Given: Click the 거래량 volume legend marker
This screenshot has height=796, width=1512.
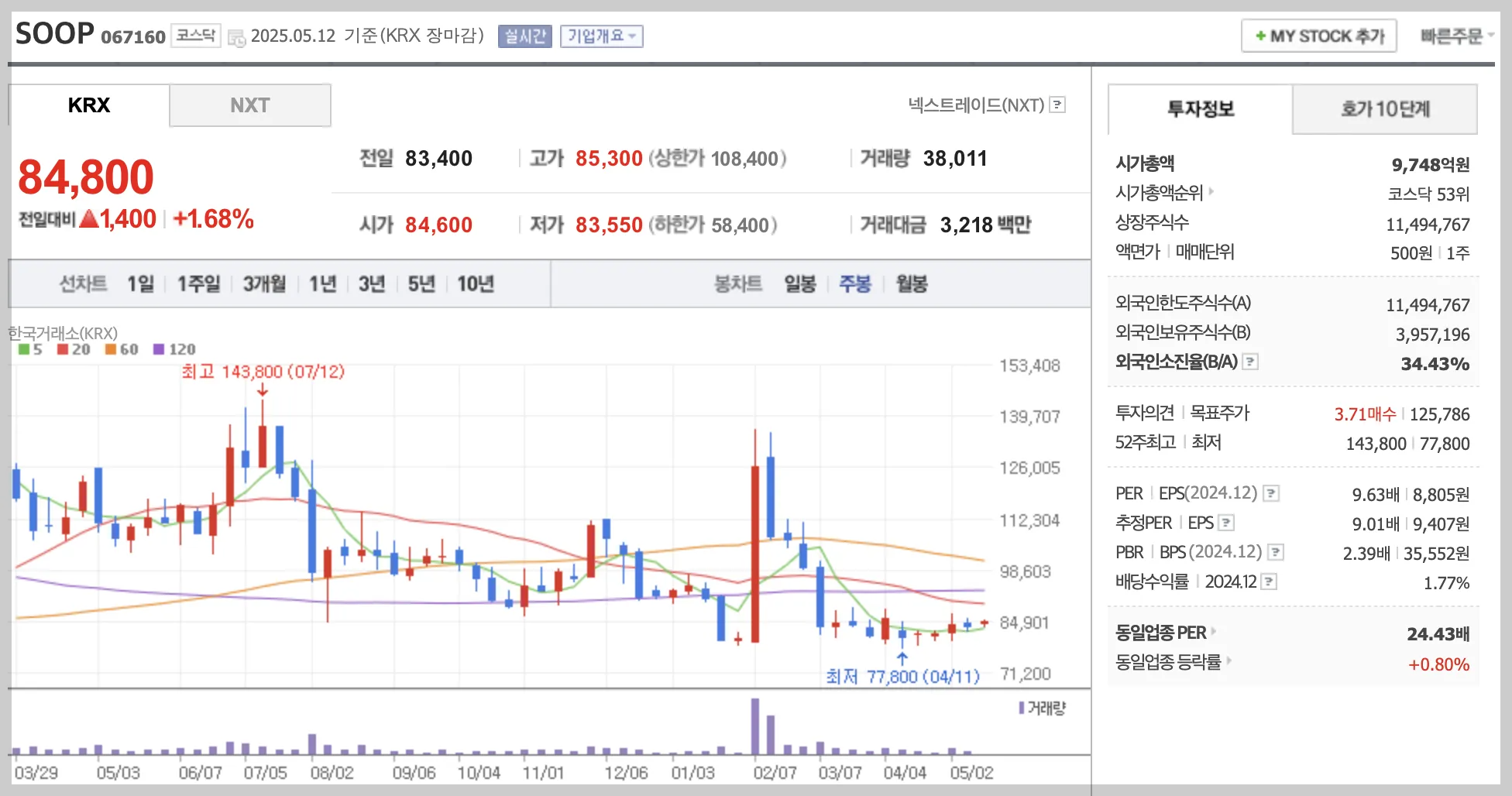Looking at the screenshot, I should pos(1022,708).
